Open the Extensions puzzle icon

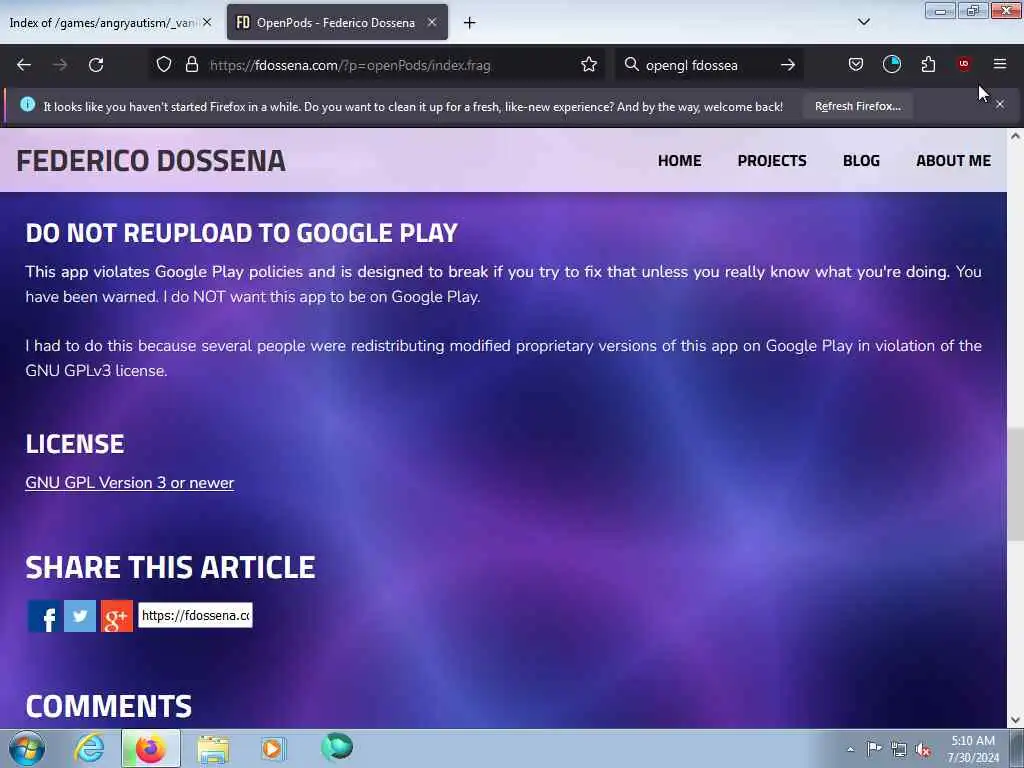point(928,64)
